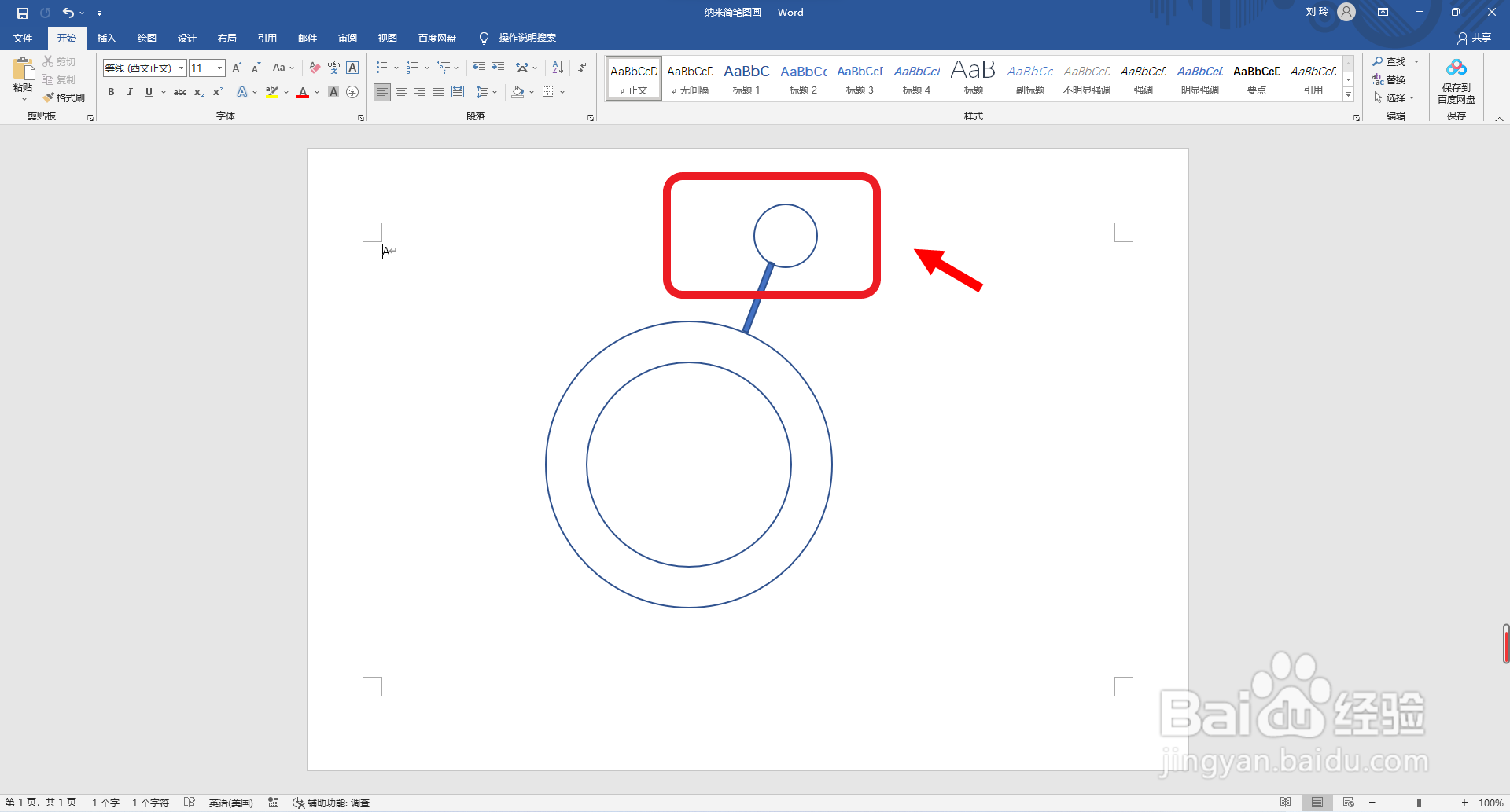The width and height of the screenshot is (1510, 812).
Task: Click the zoom slider handle in the status bar
Action: pyautogui.click(x=1419, y=803)
